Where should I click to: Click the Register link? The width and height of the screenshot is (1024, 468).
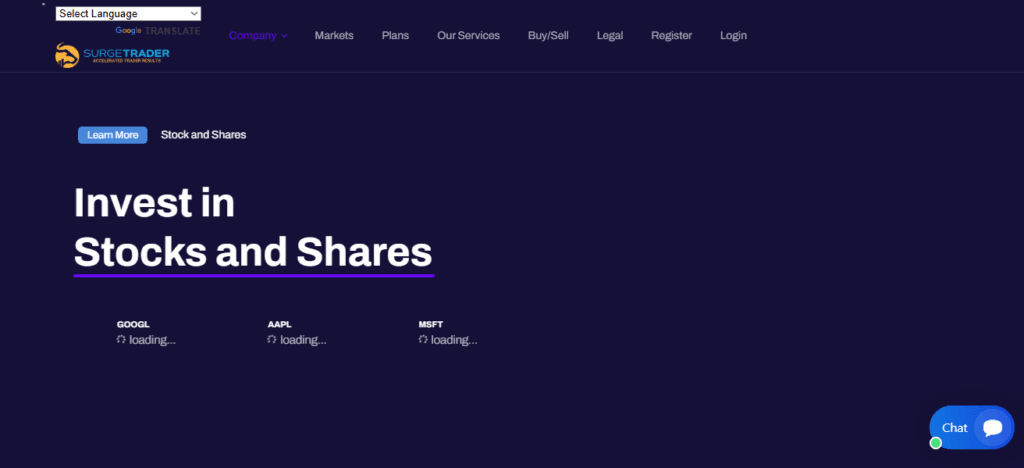(x=671, y=36)
